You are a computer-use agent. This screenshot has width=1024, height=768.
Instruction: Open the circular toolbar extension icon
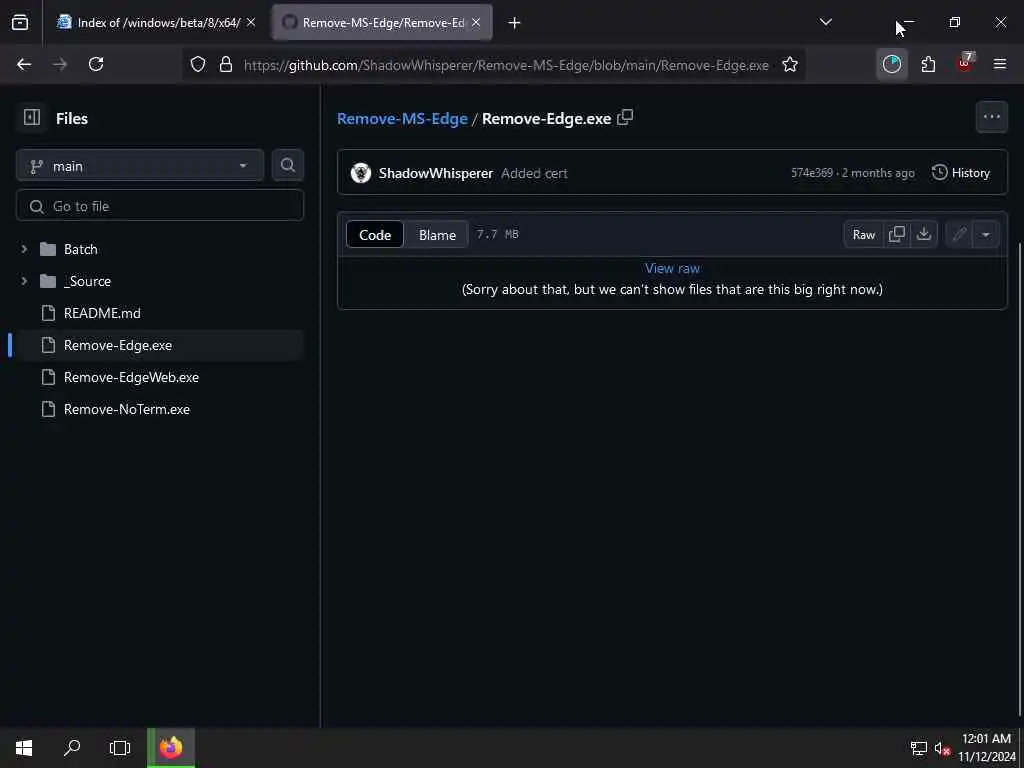click(891, 64)
